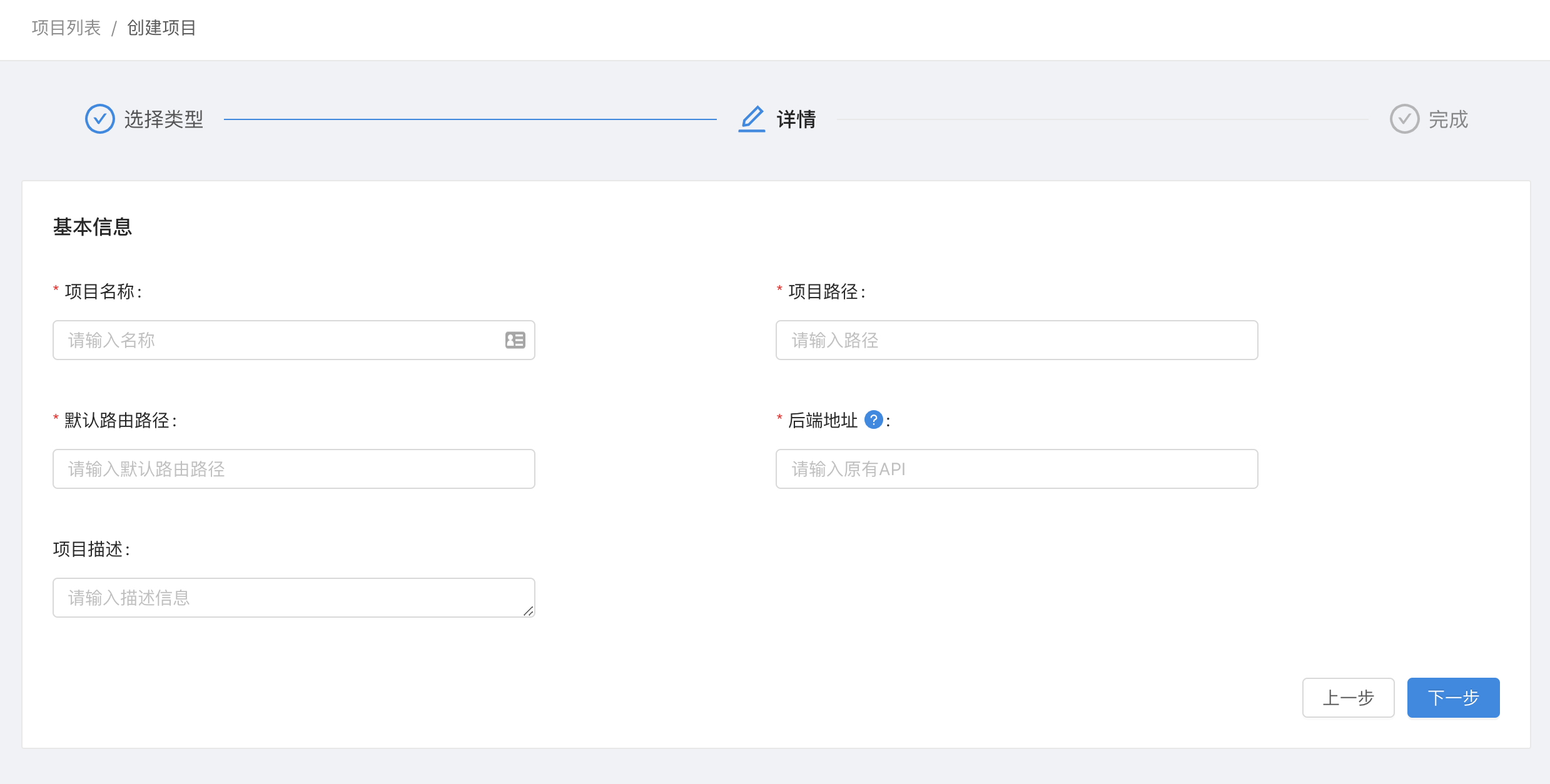Click the 请输入默认路由路径 input box
Viewport: 1550px width, 784px height.
coord(293,469)
